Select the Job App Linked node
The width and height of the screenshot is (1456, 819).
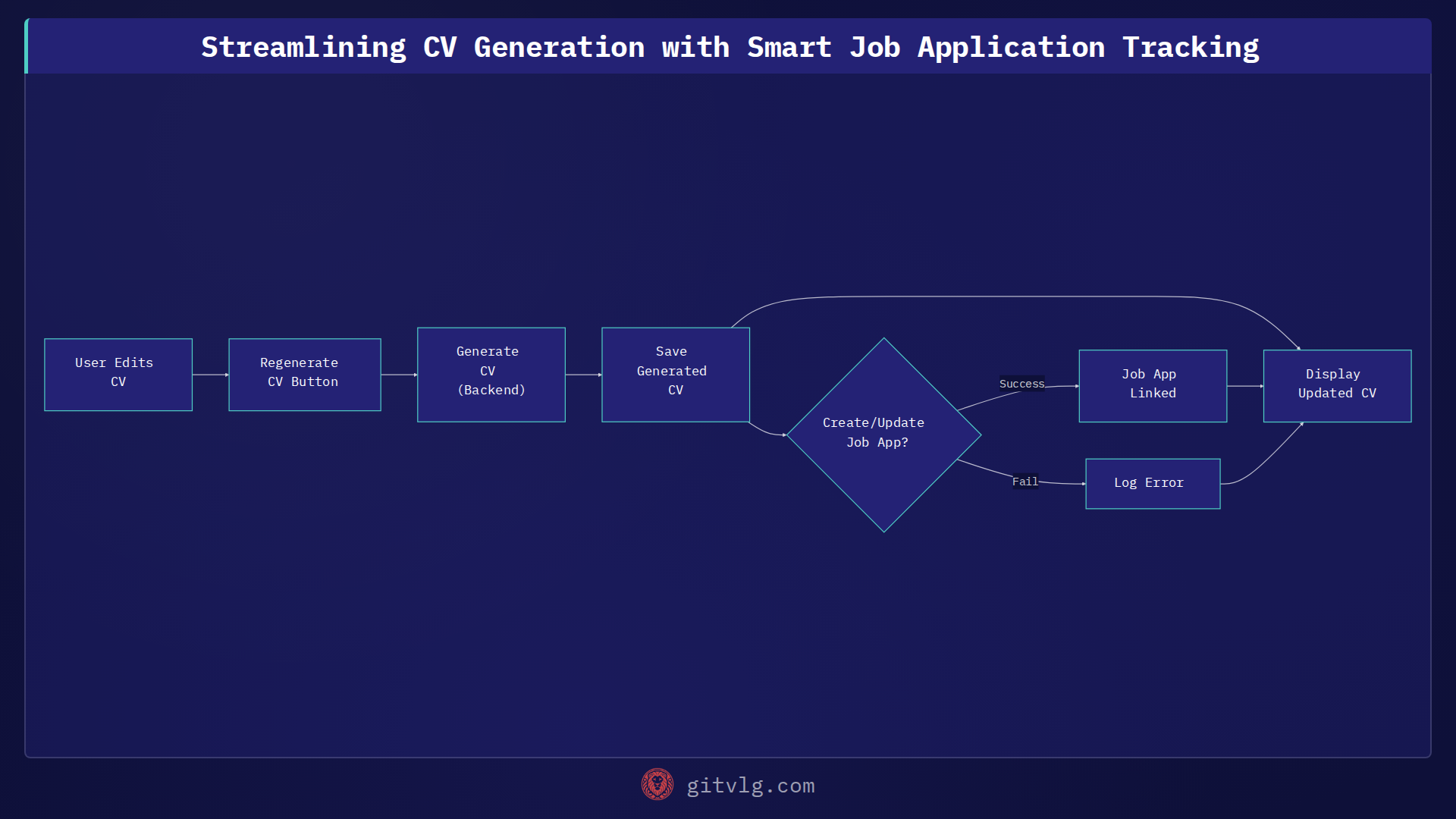1153,386
